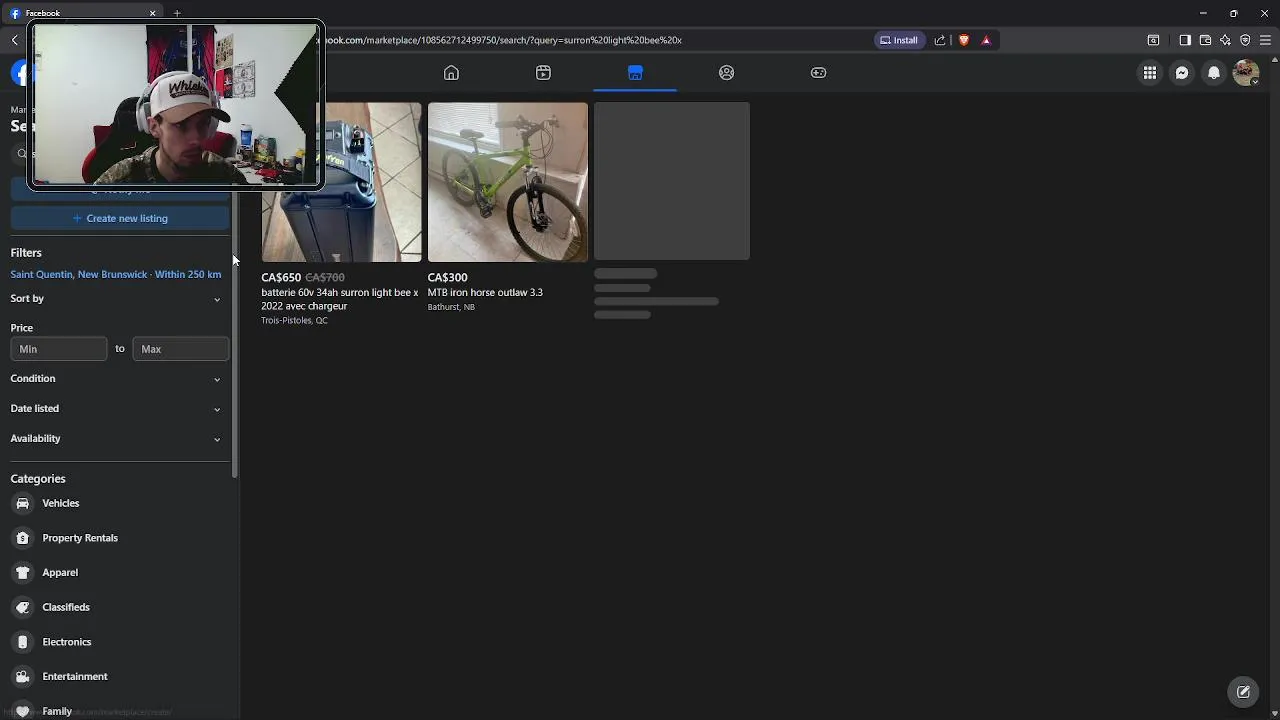
Task: Click the Bathurst, NB location text
Action: pyautogui.click(x=451, y=307)
